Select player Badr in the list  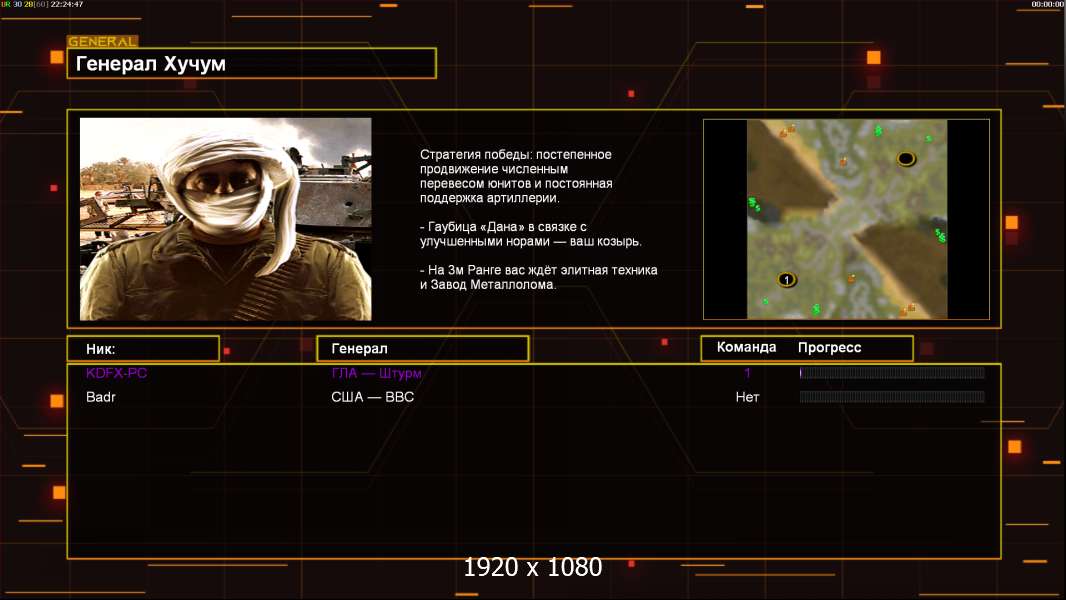point(101,397)
